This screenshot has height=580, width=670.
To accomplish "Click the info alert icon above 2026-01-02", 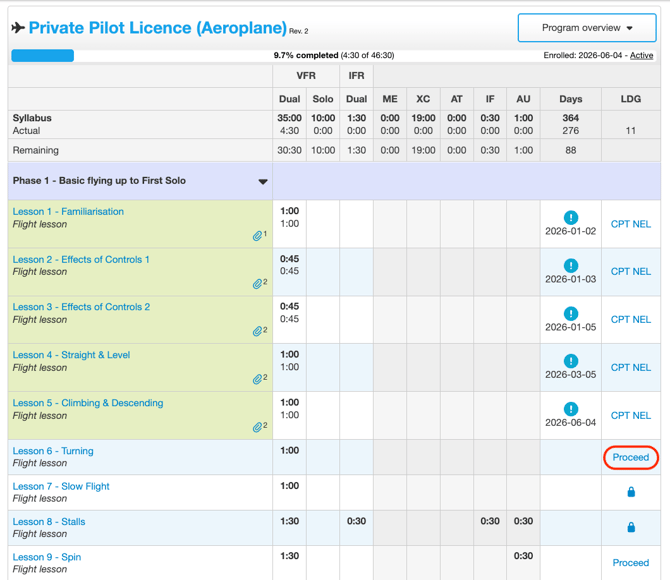I will [571, 218].
